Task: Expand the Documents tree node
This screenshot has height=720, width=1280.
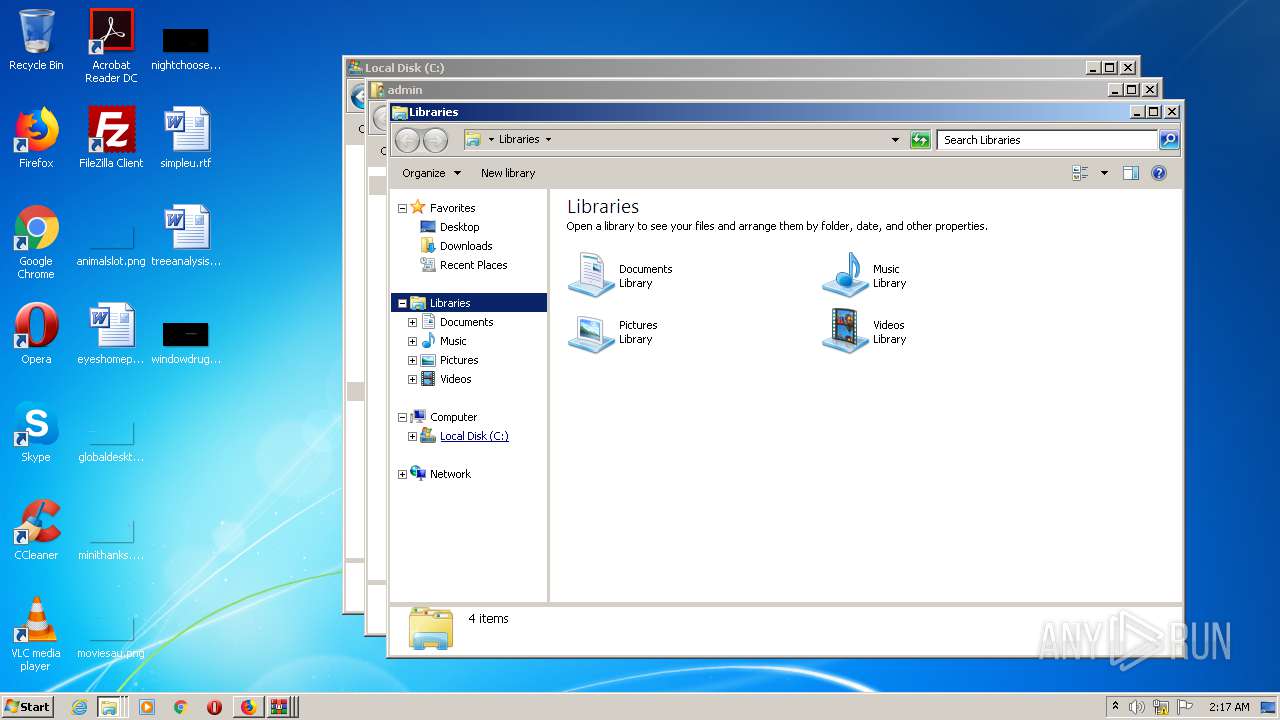Action: 412,322
